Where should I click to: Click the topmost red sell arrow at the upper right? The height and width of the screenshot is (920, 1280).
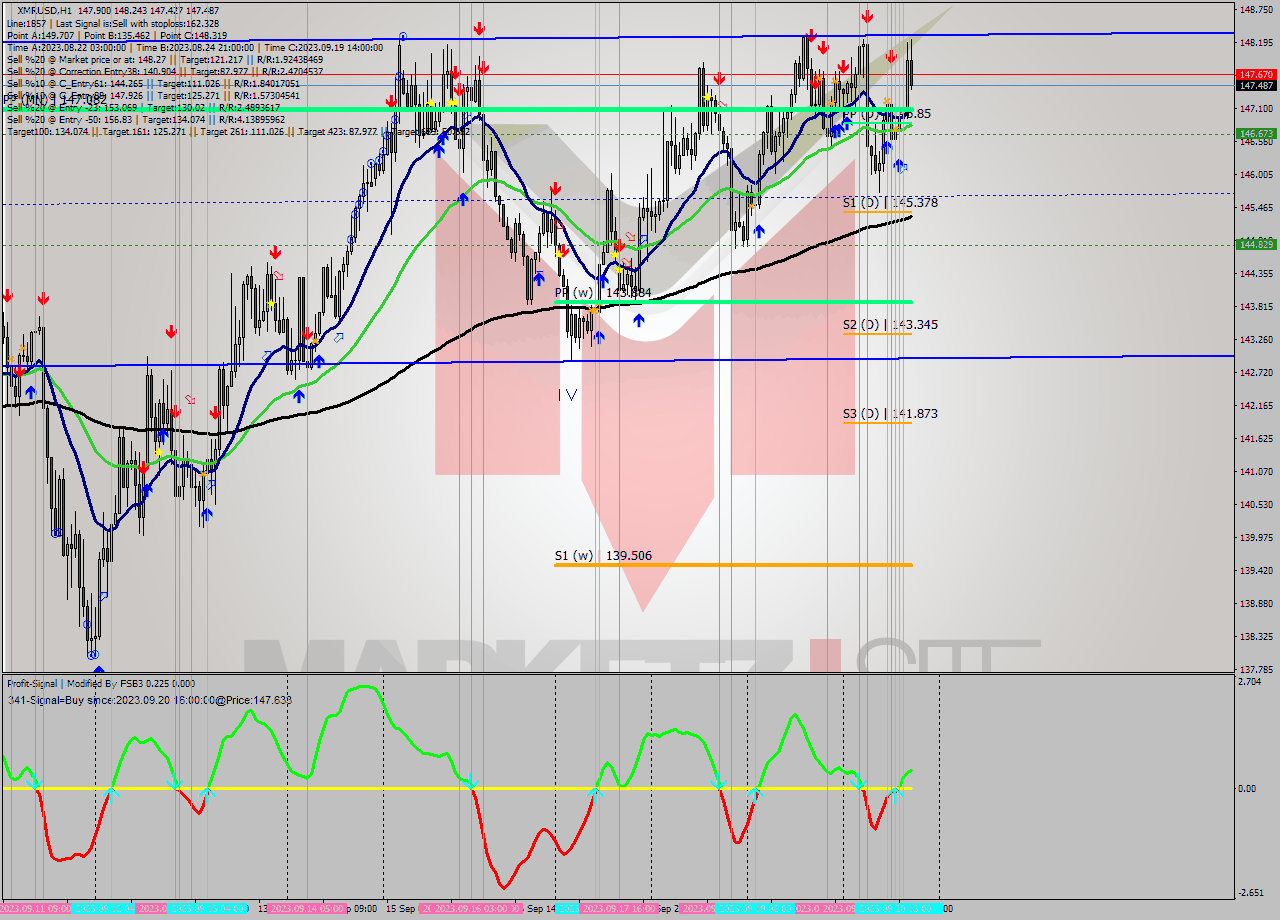pos(867,16)
